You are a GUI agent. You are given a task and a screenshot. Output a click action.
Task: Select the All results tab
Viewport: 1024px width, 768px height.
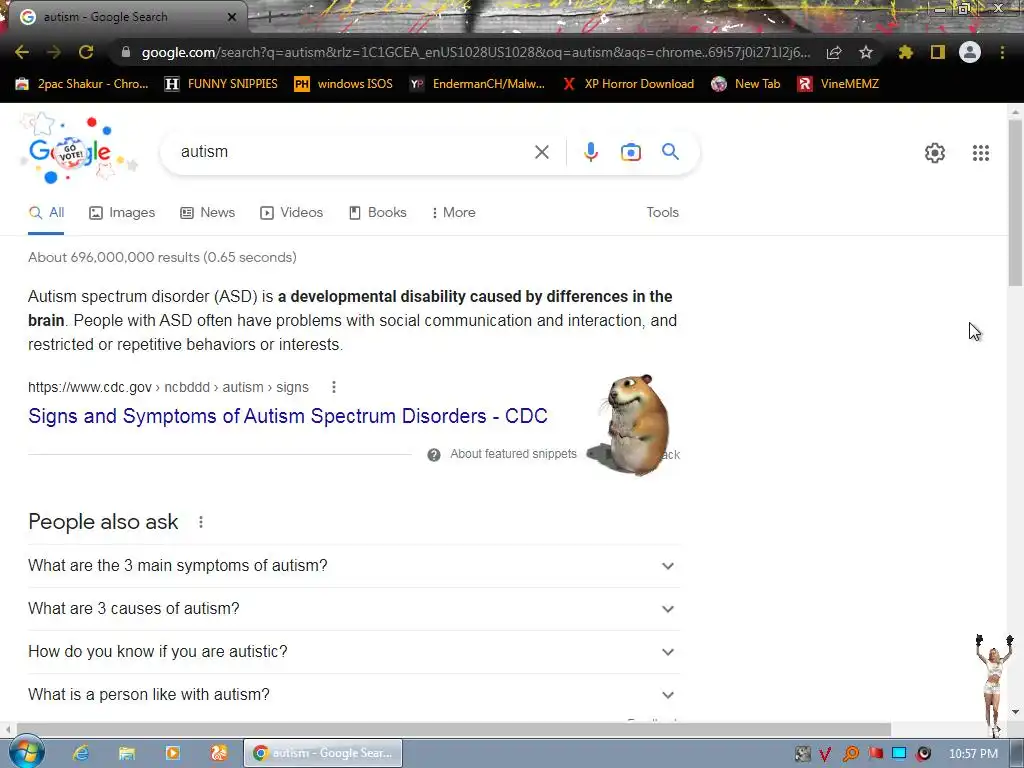point(46,213)
